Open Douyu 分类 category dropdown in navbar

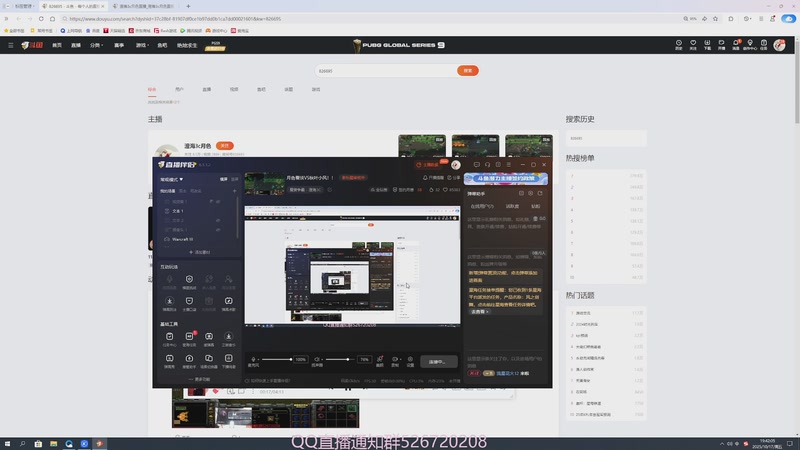click(96, 45)
